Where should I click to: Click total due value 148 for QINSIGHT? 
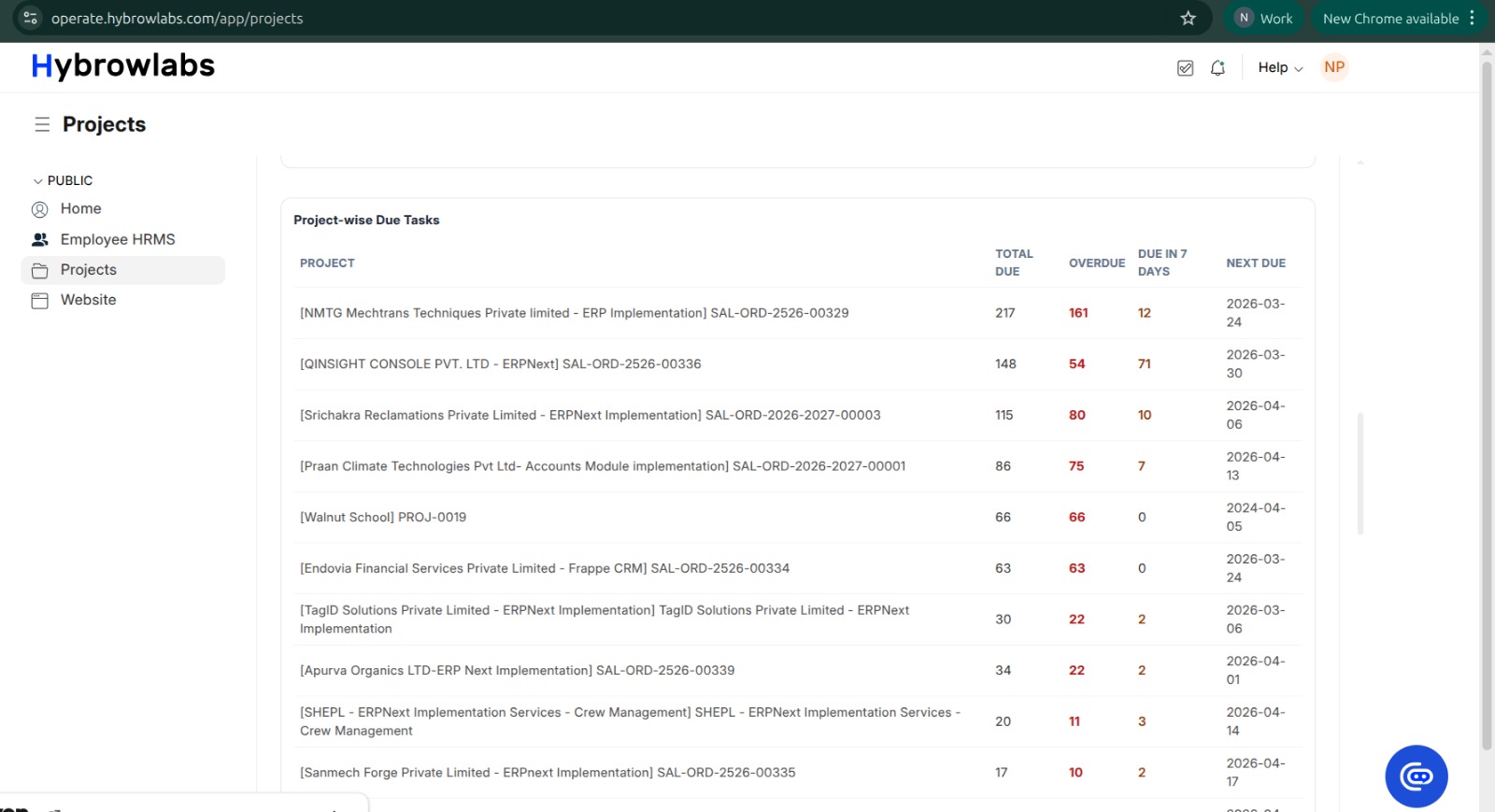coord(1005,364)
